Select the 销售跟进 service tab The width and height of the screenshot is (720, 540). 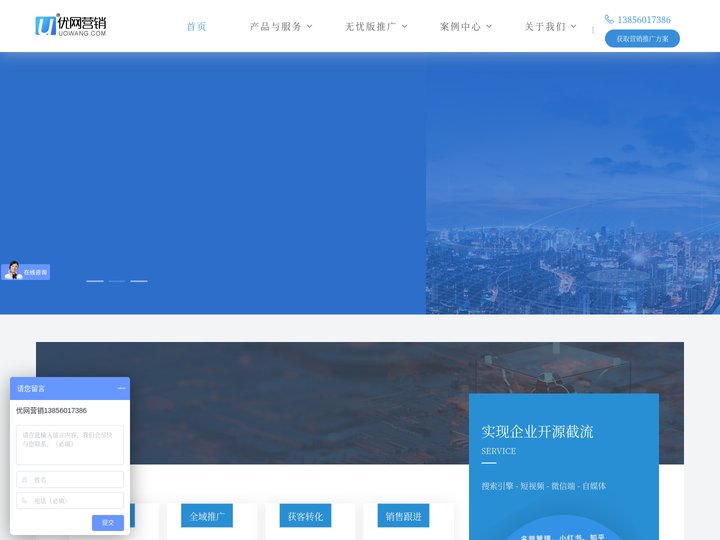coord(404,516)
